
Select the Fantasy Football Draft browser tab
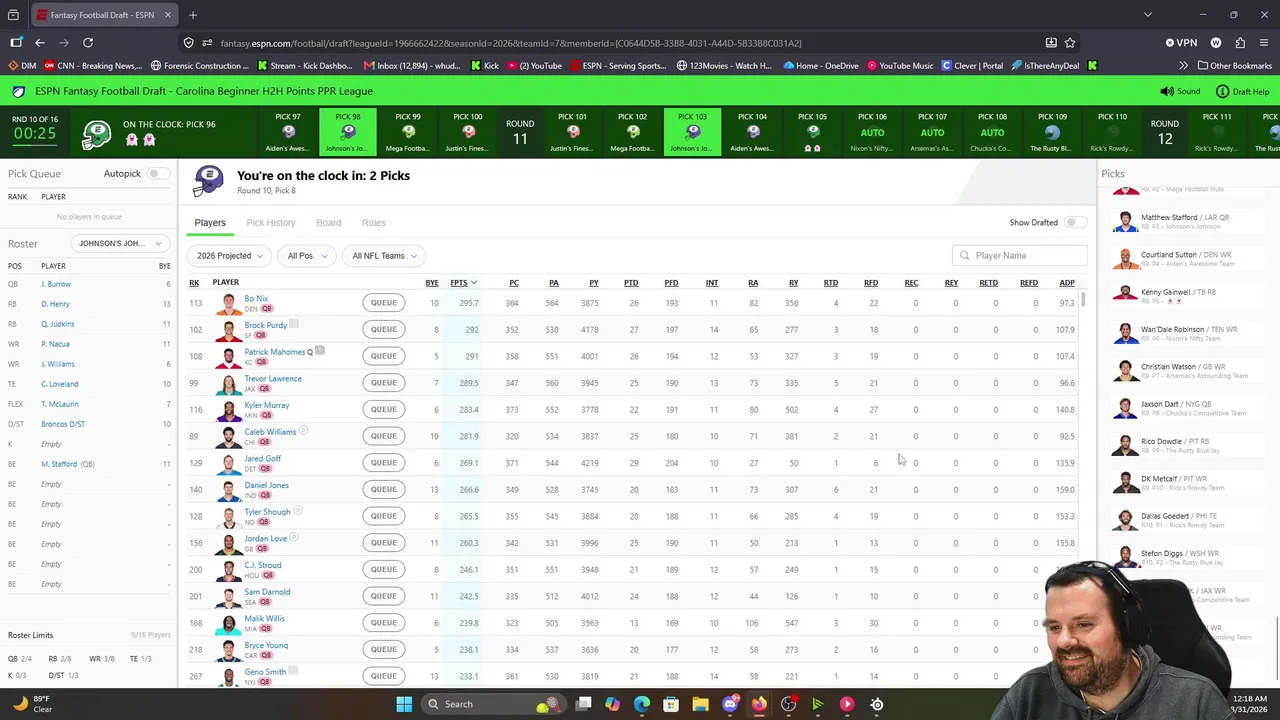pos(104,15)
